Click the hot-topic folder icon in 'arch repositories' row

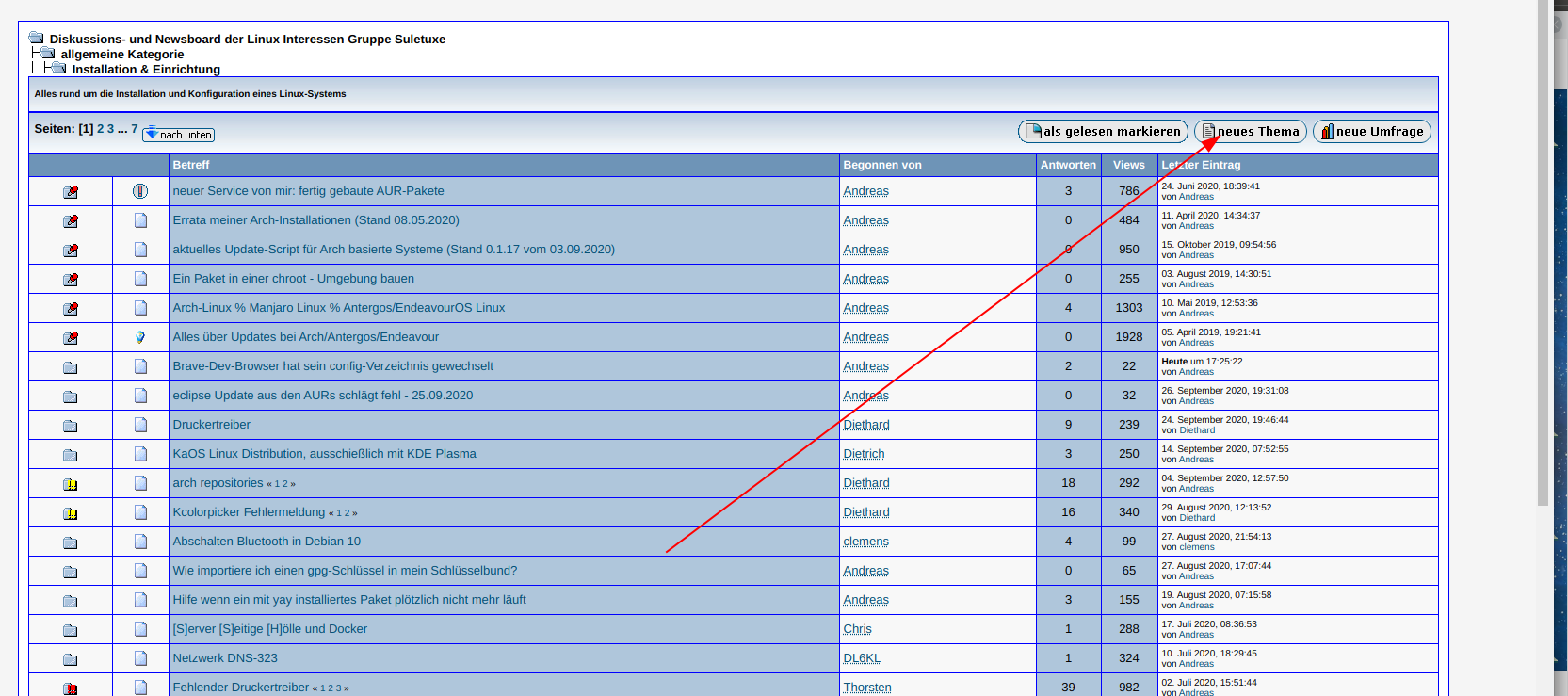pos(71,484)
